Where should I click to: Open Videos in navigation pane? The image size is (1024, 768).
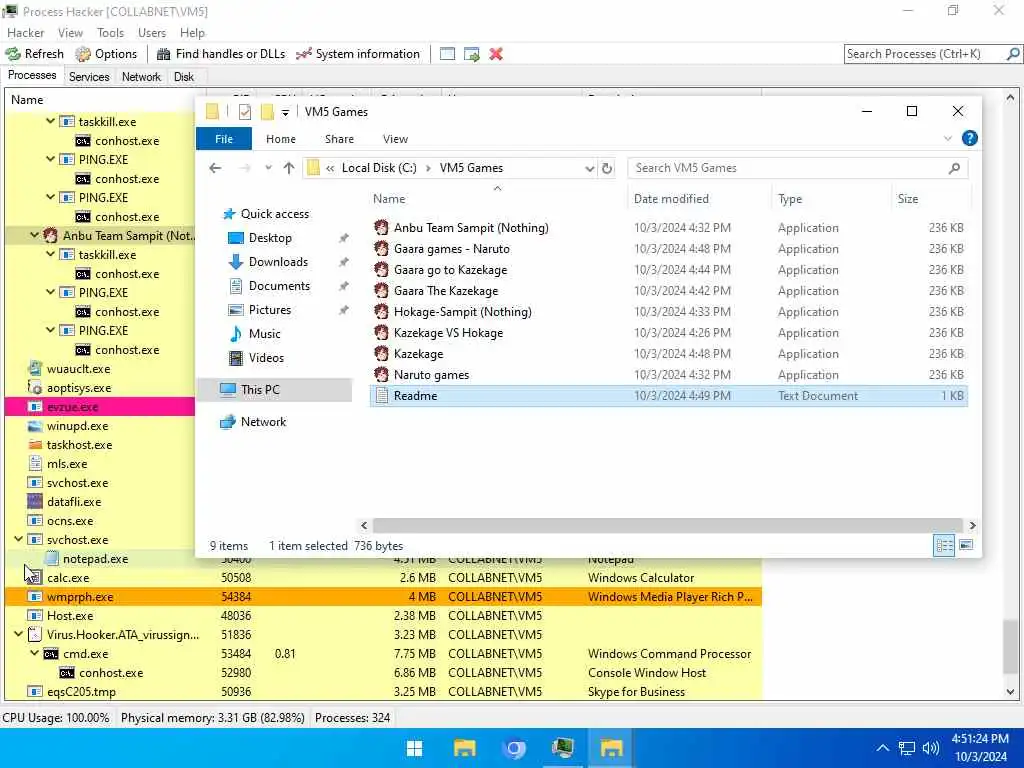click(x=266, y=358)
